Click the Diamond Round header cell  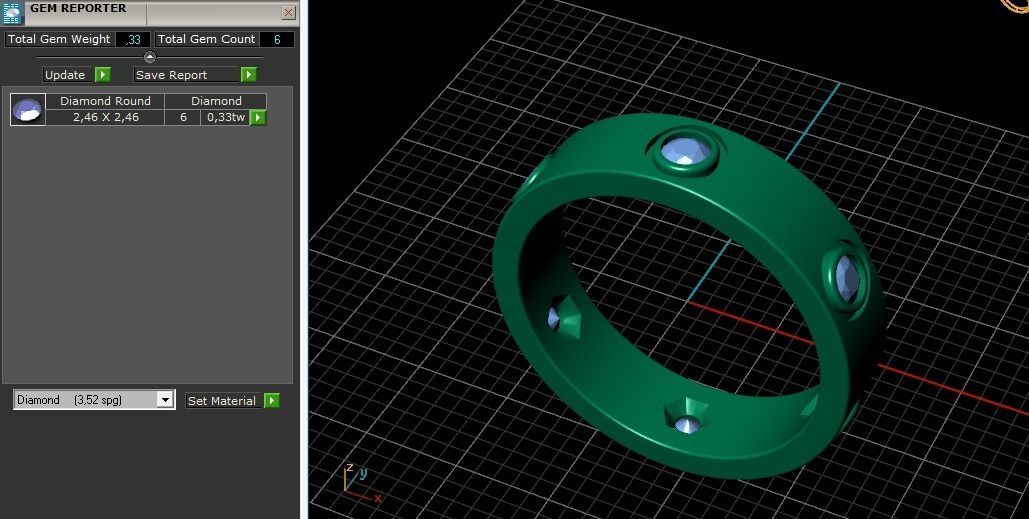[x=105, y=101]
